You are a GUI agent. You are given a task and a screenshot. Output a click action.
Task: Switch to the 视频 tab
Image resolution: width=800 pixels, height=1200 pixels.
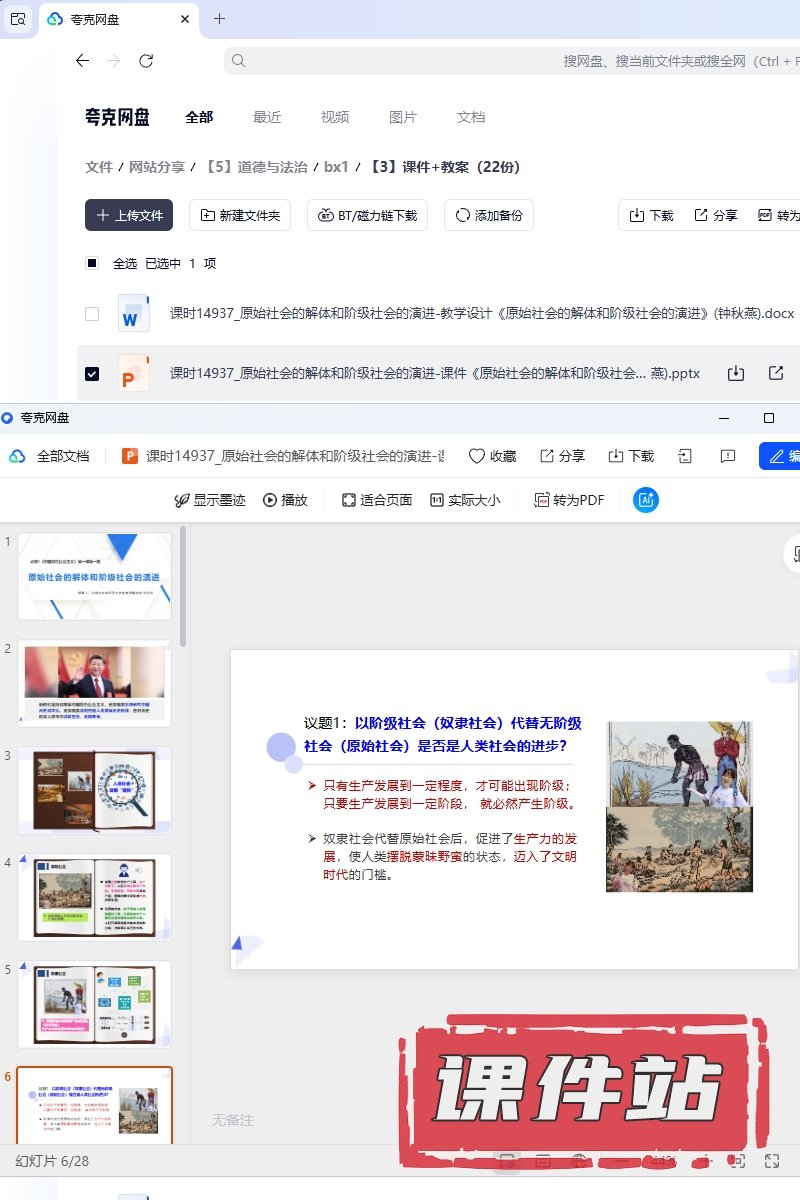coord(335,117)
